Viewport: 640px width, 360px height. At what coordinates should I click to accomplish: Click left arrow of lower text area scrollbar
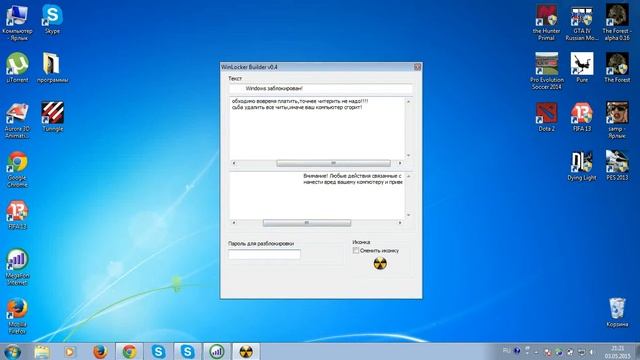[233, 223]
